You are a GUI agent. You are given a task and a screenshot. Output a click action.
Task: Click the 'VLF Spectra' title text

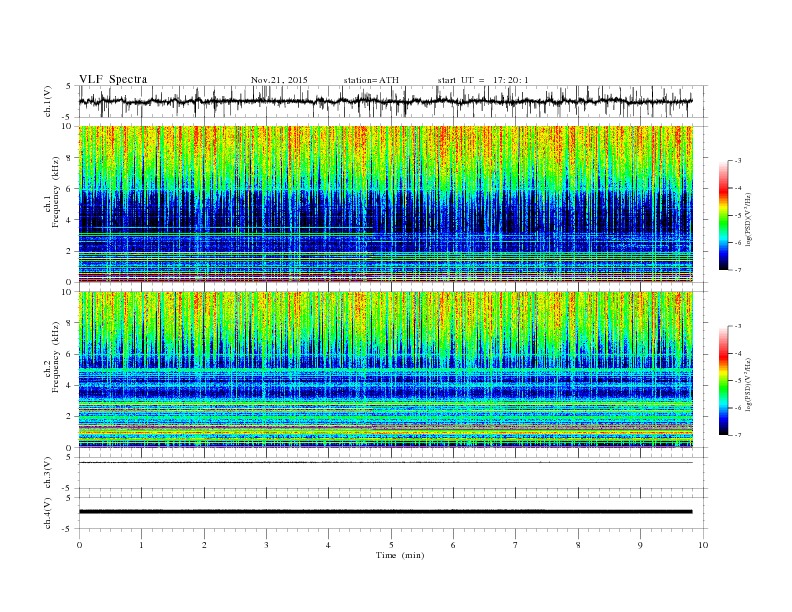[113, 79]
